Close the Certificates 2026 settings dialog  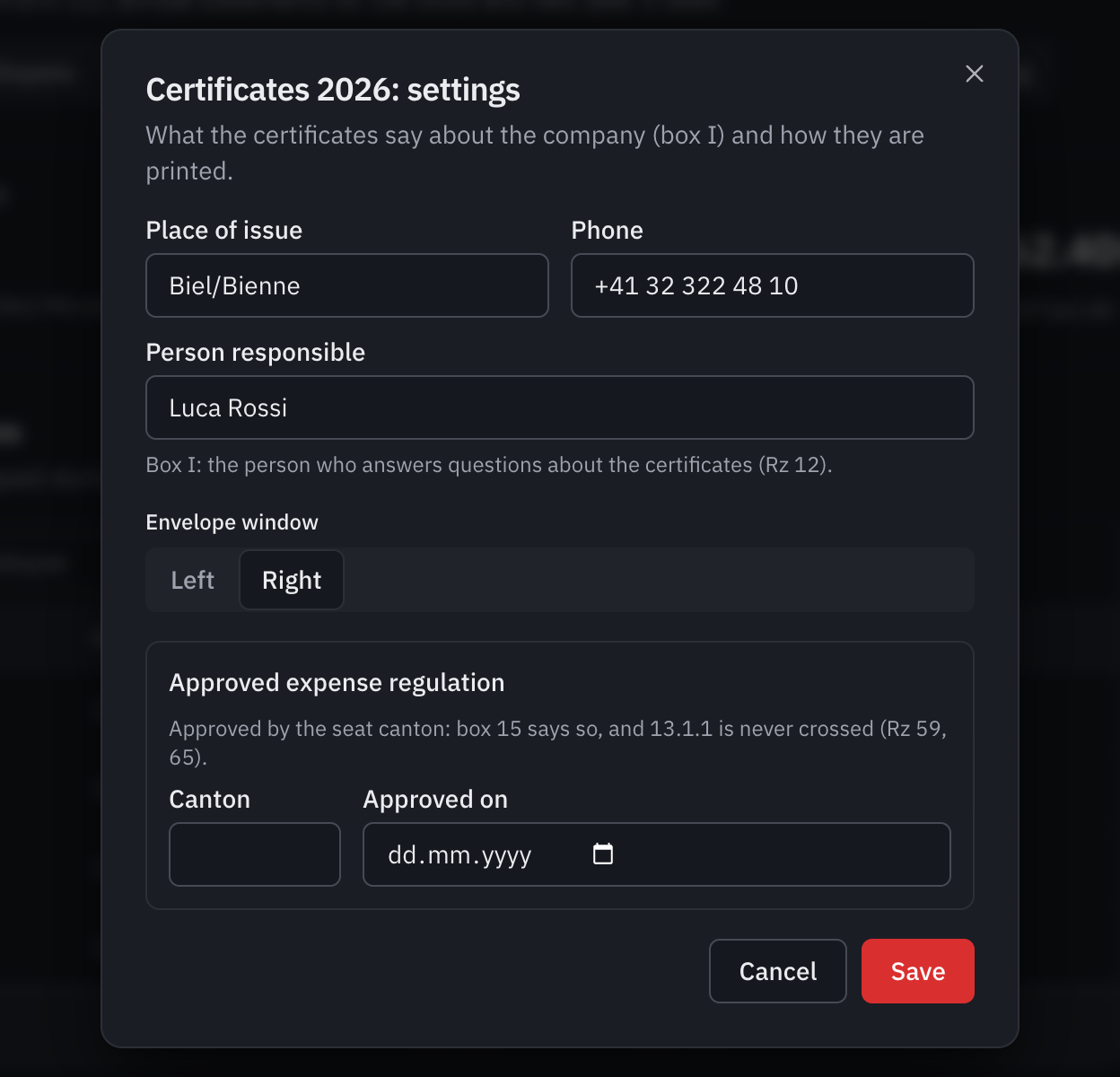pyautogui.click(x=975, y=74)
